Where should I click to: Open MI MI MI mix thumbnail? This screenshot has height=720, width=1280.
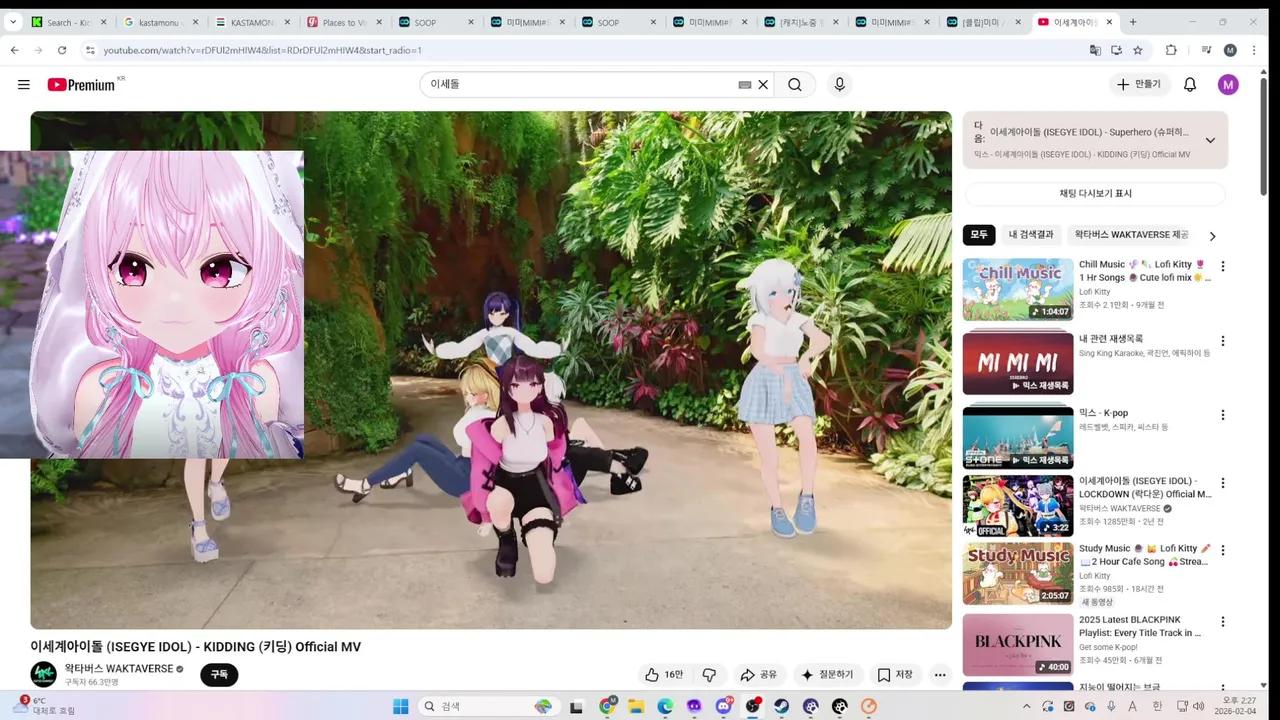coord(1018,364)
